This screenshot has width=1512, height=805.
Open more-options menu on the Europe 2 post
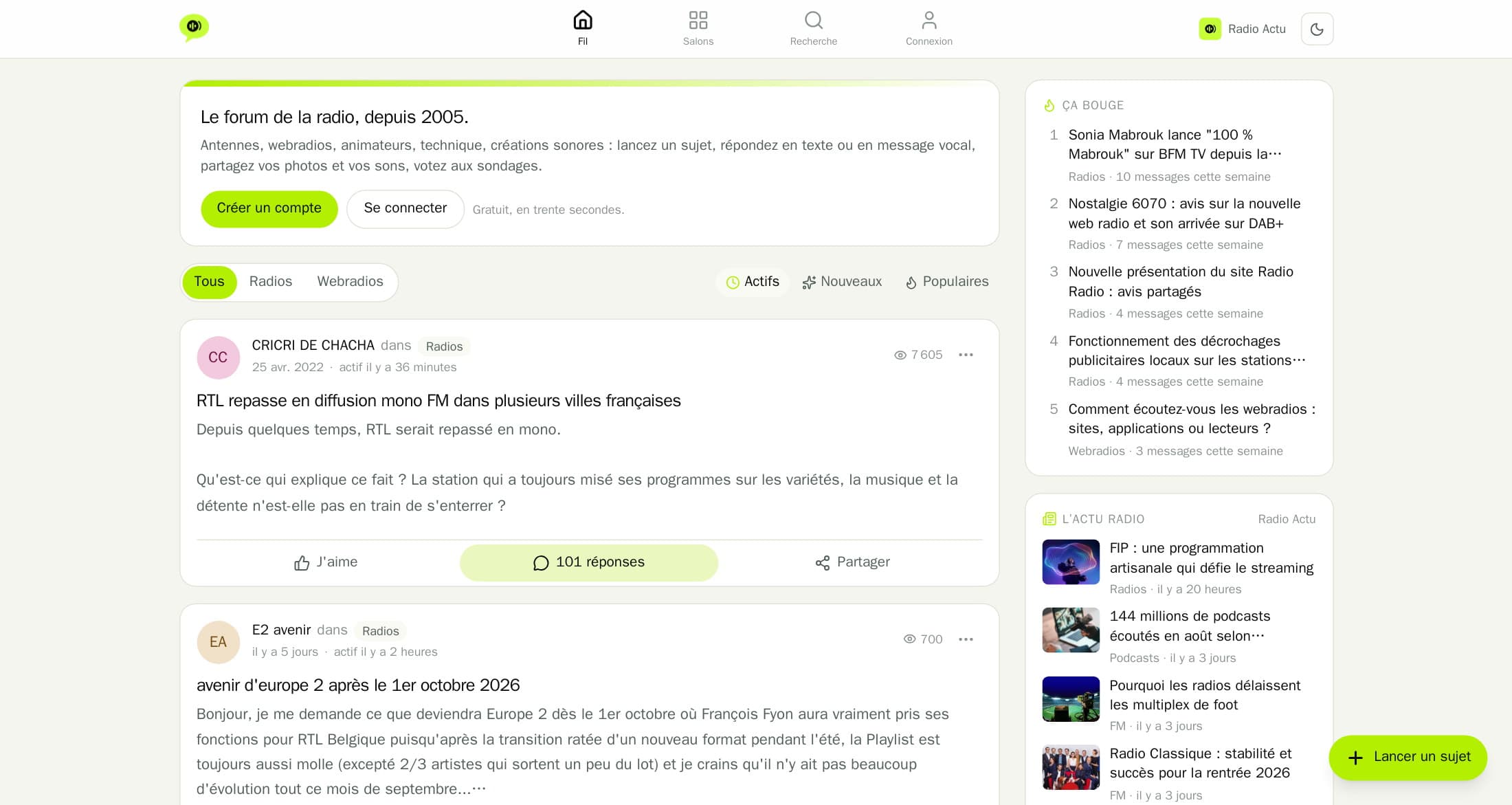tap(966, 639)
